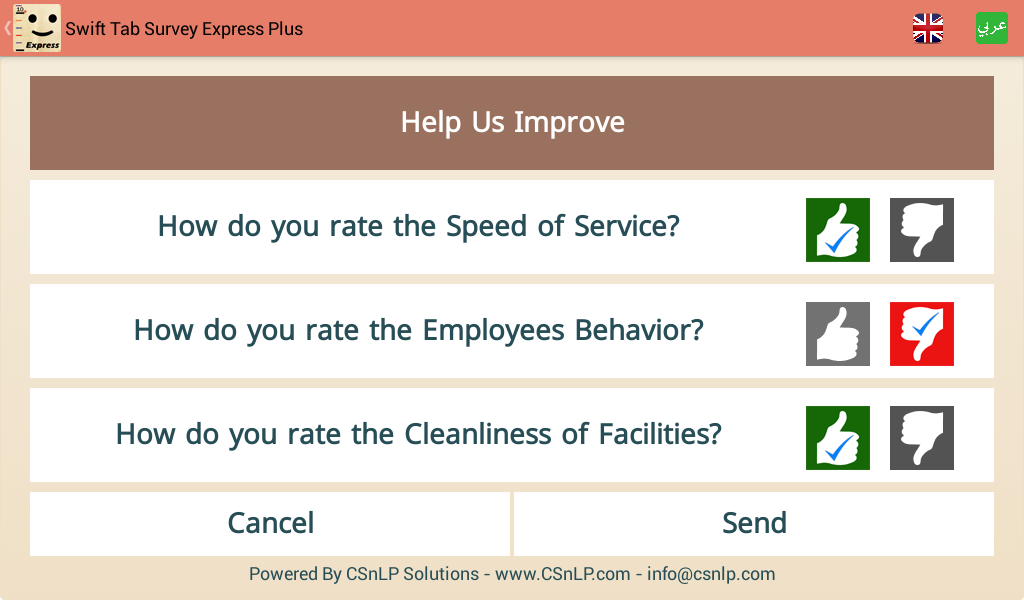1024x600 pixels.
Task: Open the www.CSnLP.com link in footer
Action: click(562, 574)
